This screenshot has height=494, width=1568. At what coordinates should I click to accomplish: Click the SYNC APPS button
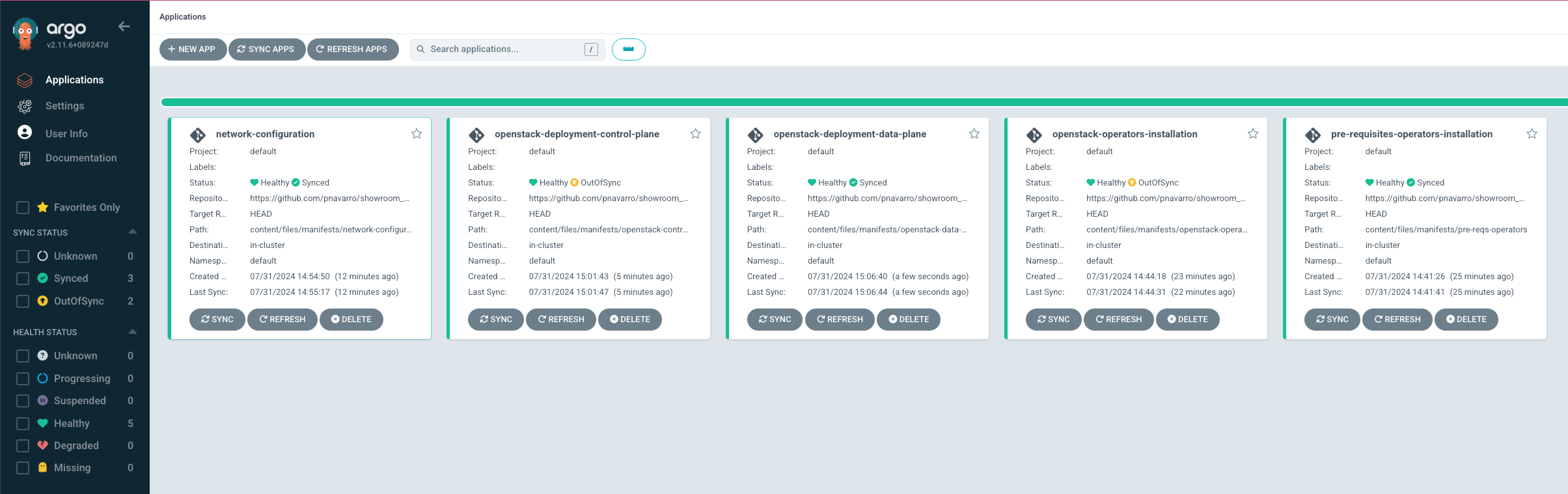(266, 49)
